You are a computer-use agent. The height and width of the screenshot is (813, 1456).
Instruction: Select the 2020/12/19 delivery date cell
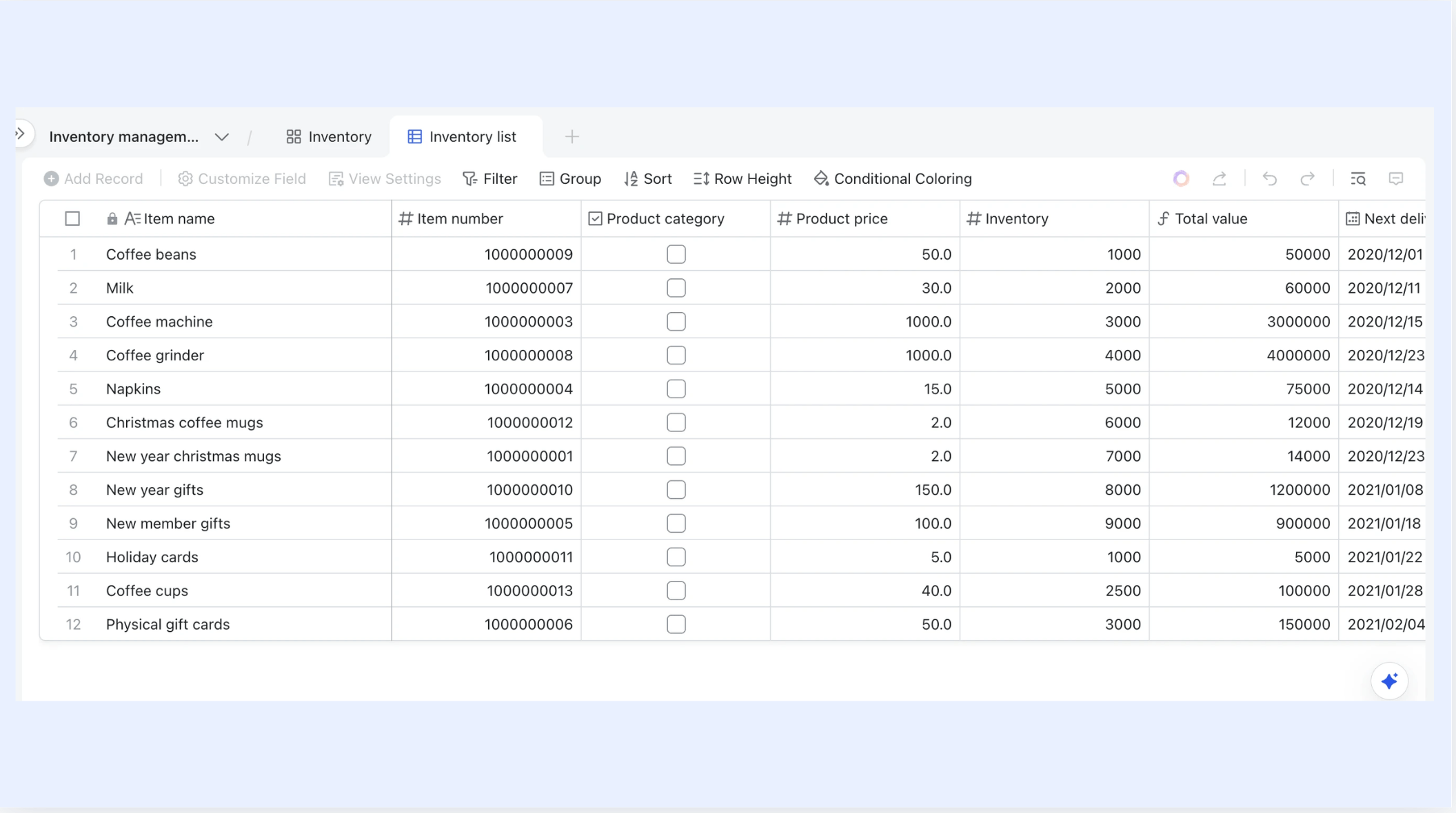pos(1382,423)
